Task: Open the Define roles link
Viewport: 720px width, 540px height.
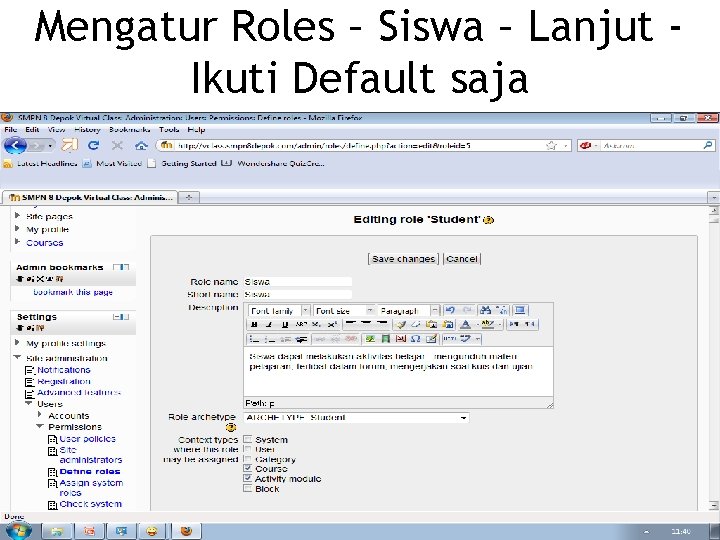Action: pyautogui.click(x=90, y=472)
